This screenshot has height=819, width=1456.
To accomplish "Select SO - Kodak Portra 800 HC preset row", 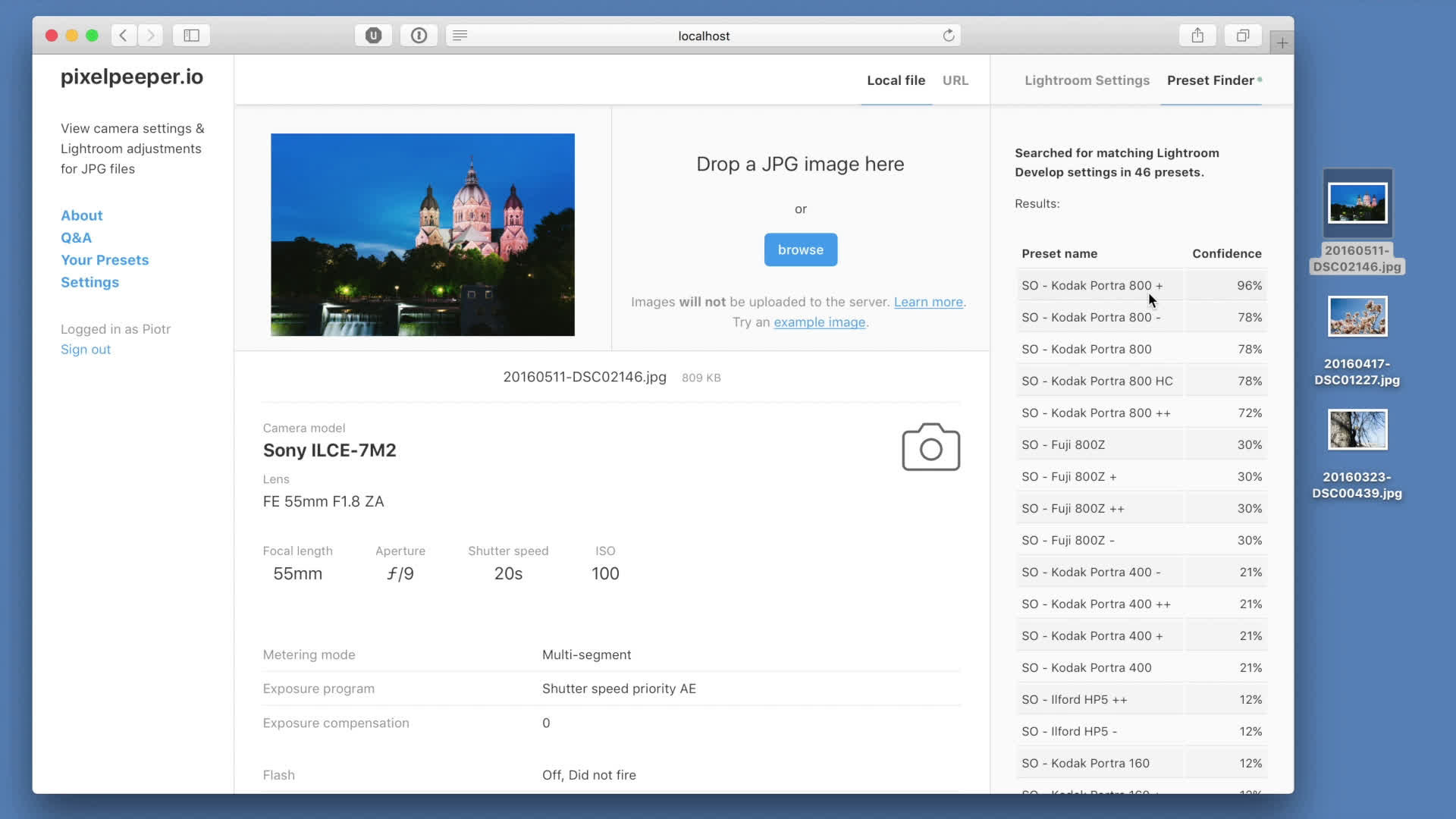I will tap(1097, 381).
